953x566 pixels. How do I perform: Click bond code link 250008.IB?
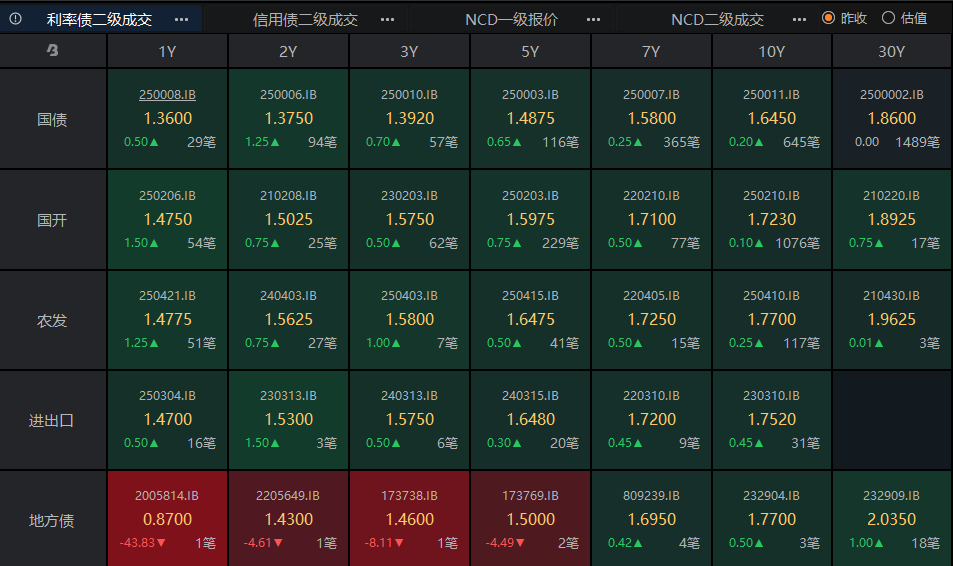(167, 95)
